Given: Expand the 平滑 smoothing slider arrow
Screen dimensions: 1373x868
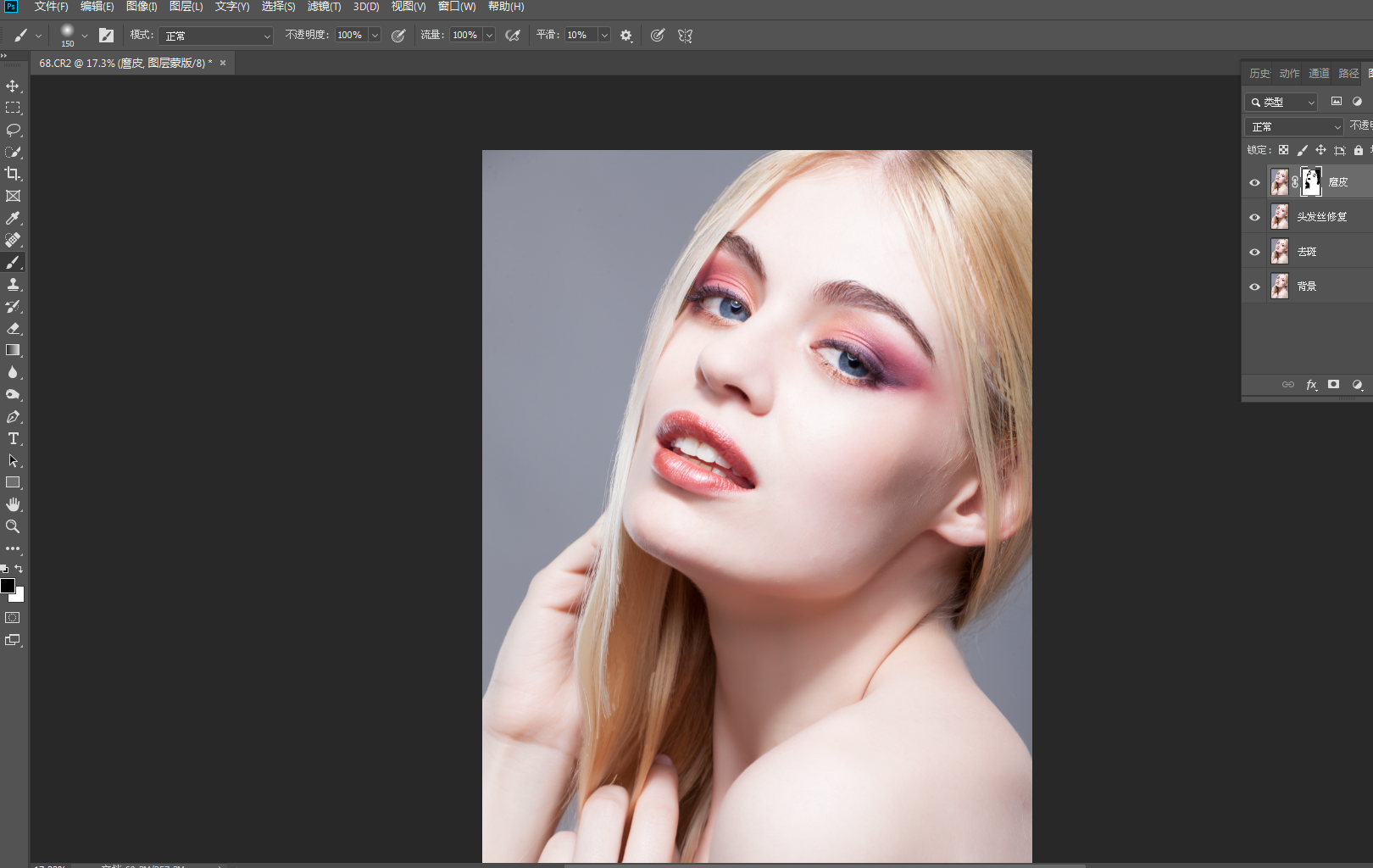Looking at the screenshot, I should coord(604,35).
